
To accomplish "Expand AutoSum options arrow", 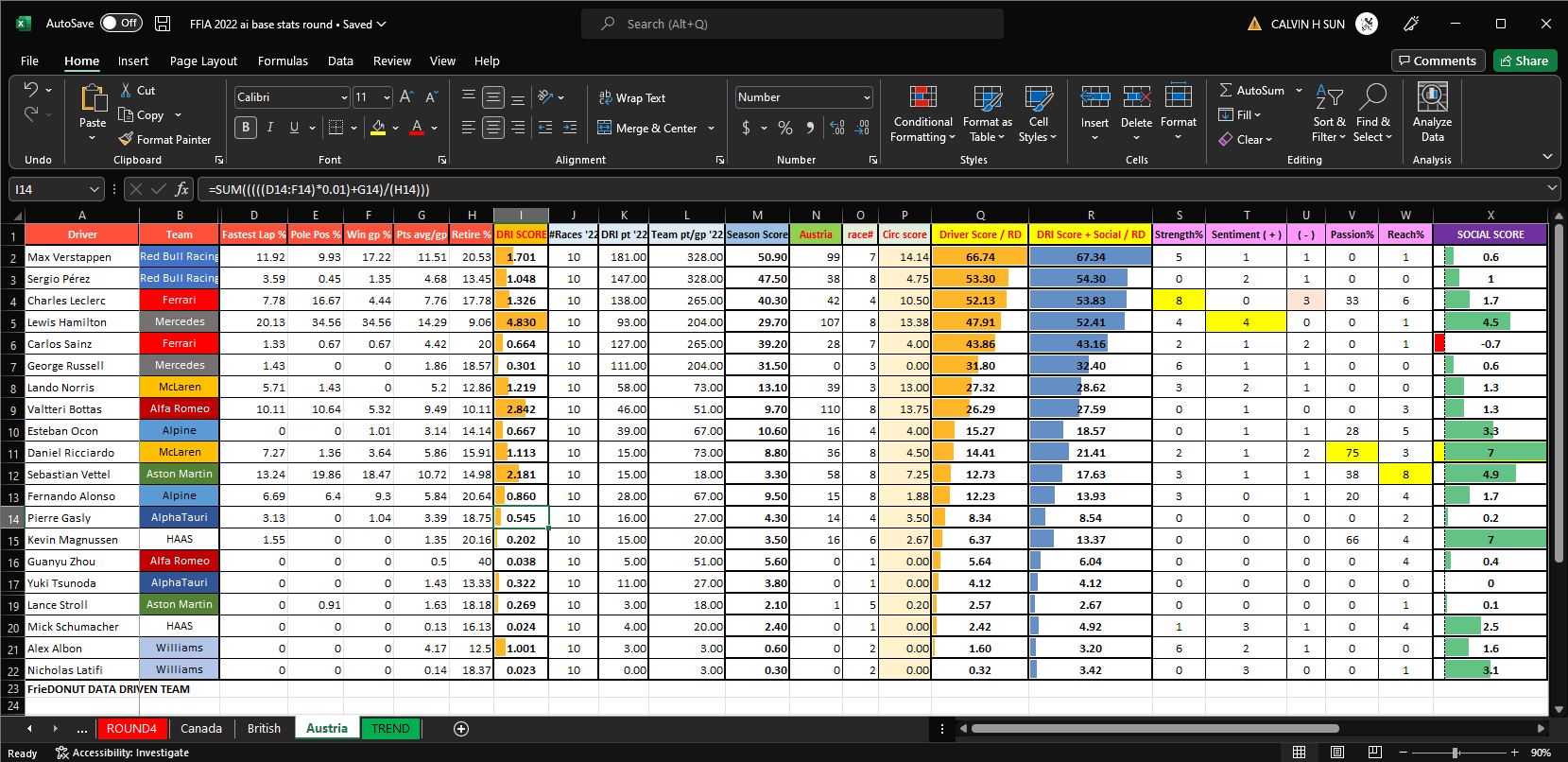I will [x=1299, y=90].
